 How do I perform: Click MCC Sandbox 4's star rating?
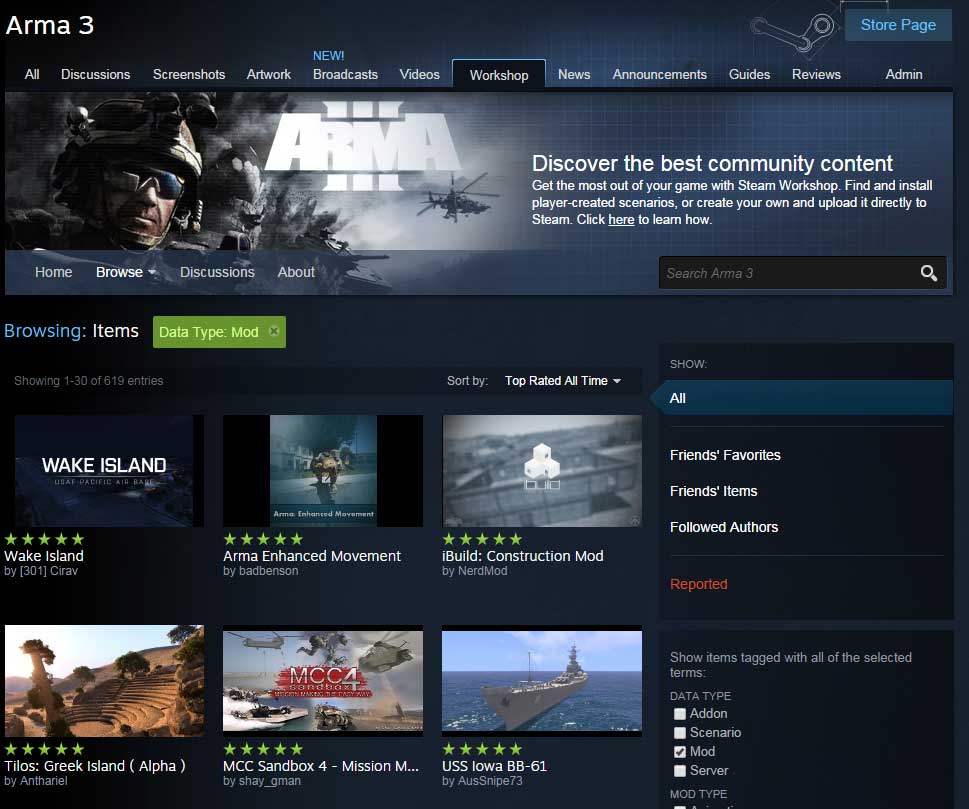(263, 749)
